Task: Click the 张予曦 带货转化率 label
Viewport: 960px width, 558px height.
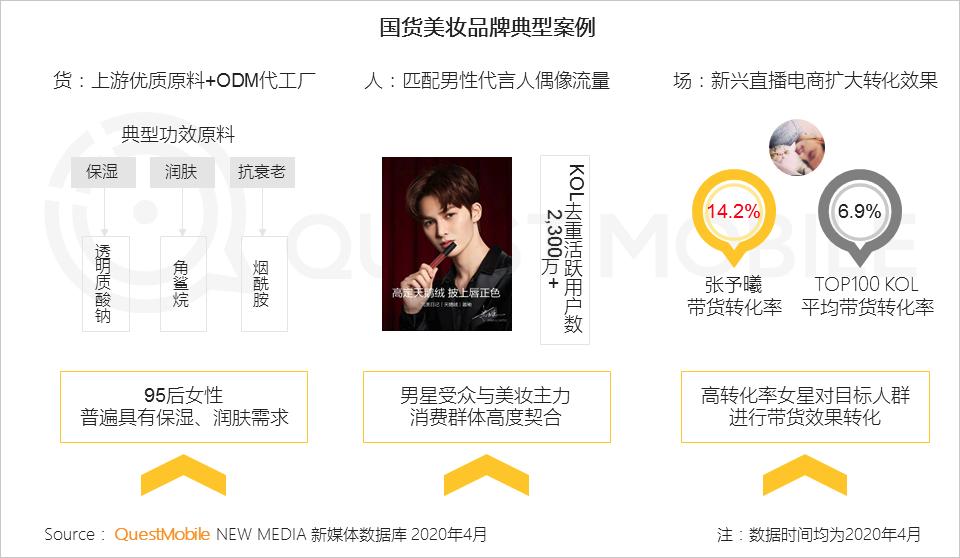Action: pyautogui.click(x=734, y=296)
